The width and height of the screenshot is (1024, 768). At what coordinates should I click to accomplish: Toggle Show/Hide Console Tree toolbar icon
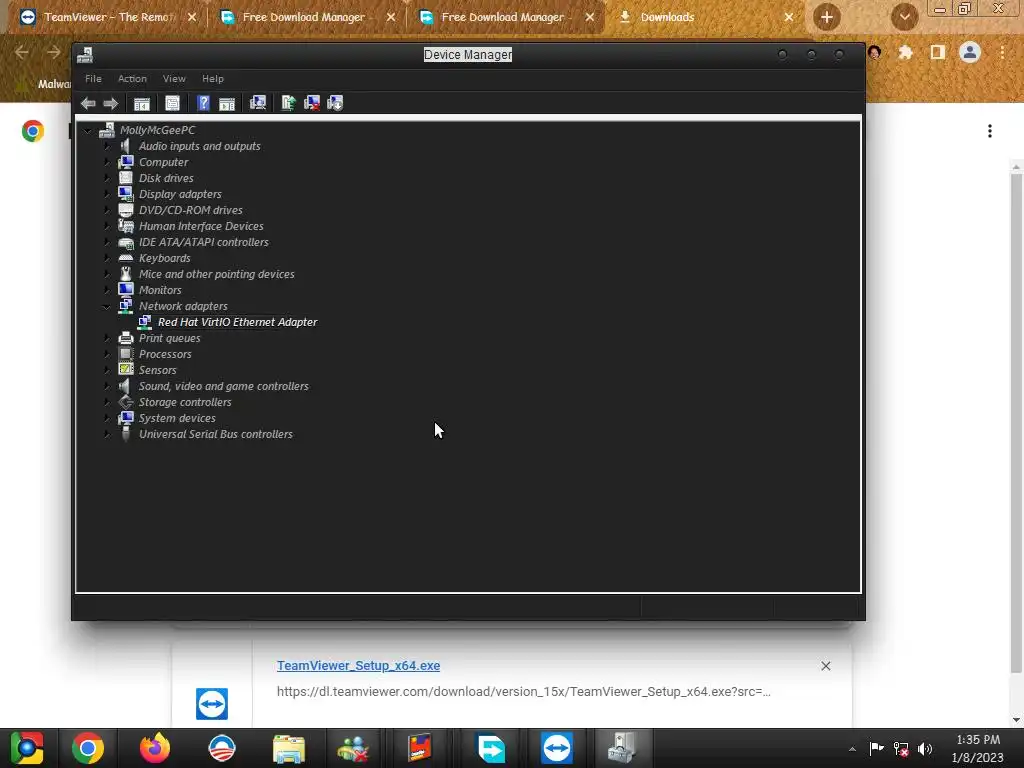142,103
